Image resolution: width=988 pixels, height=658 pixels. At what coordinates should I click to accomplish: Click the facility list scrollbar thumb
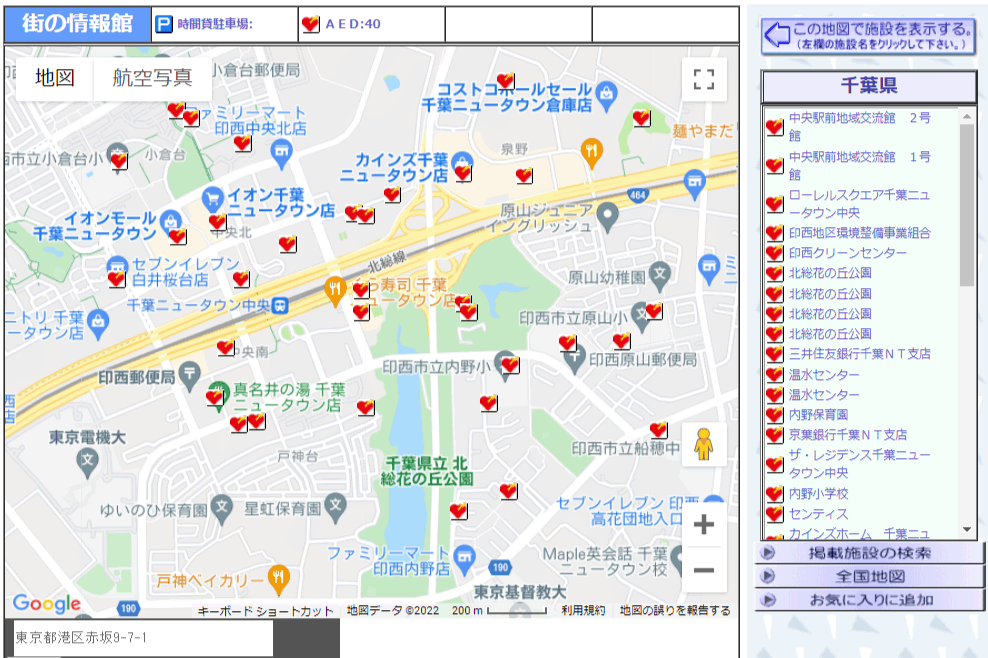(x=967, y=205)
